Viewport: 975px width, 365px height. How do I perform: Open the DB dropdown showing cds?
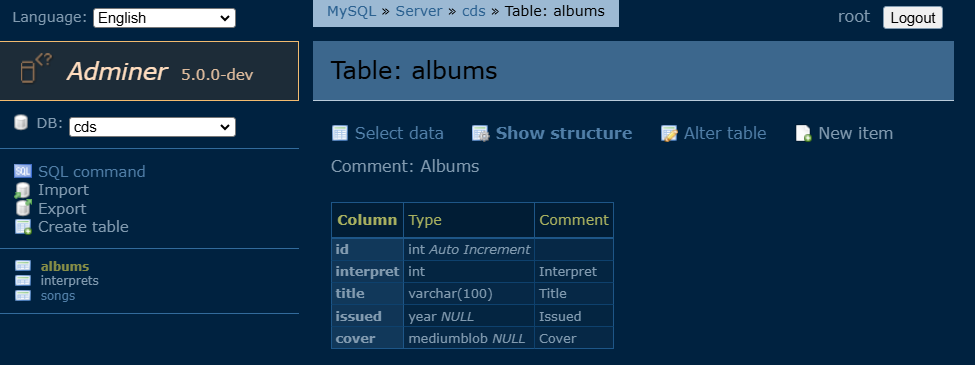tap(152, 127)
